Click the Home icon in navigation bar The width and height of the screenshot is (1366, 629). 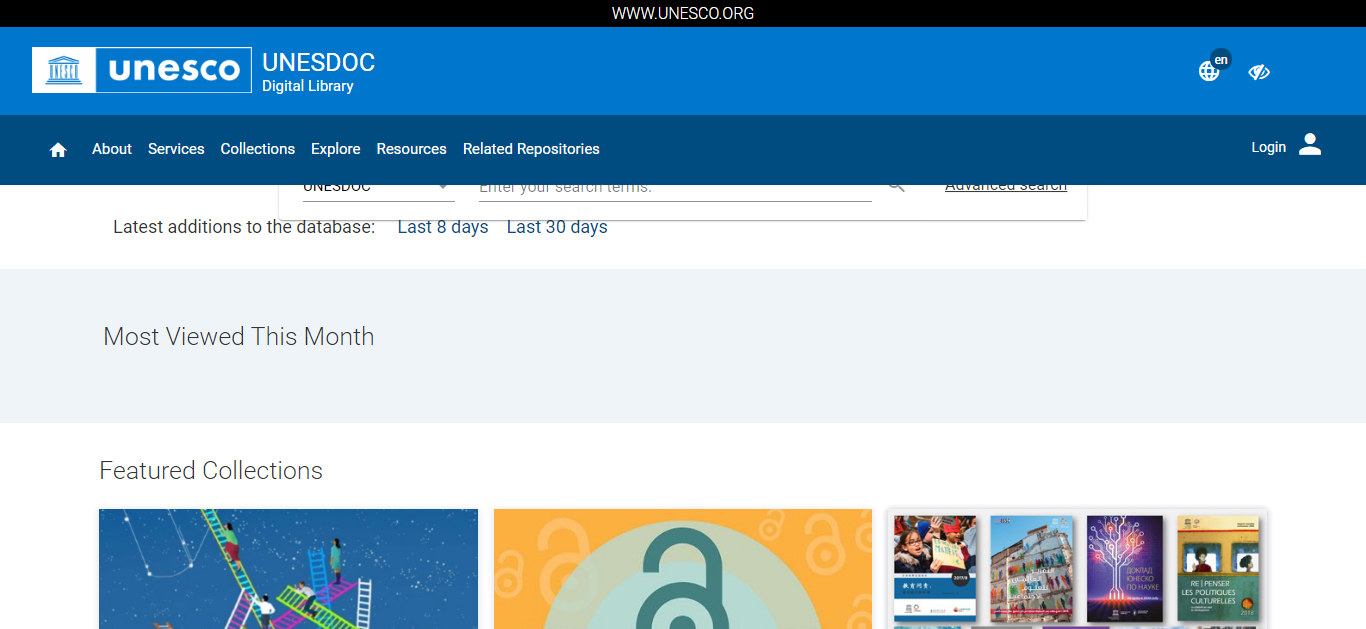click(58, 149)
